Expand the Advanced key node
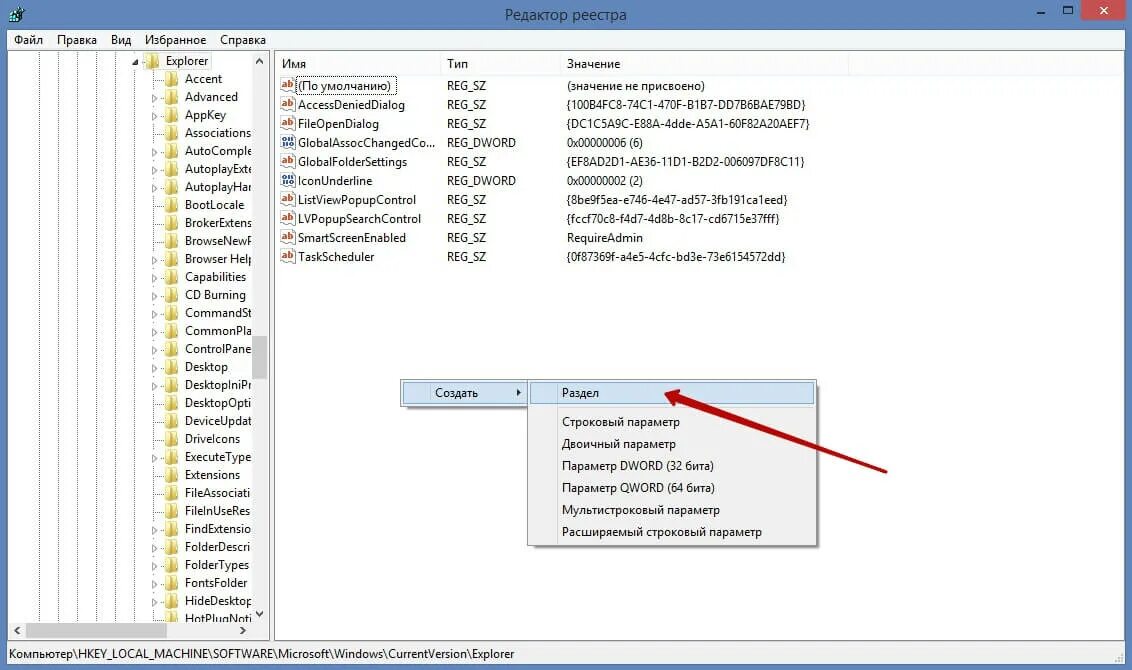 coord(154,98)
